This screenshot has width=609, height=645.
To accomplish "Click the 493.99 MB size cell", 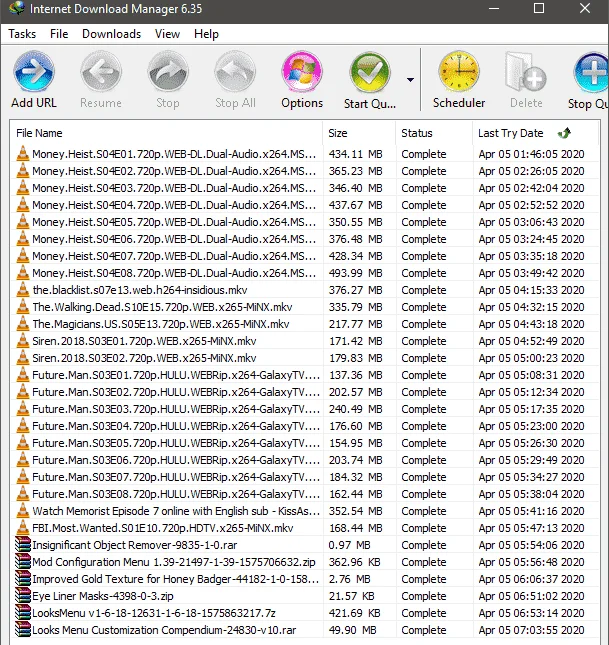I will click(356, 273).
